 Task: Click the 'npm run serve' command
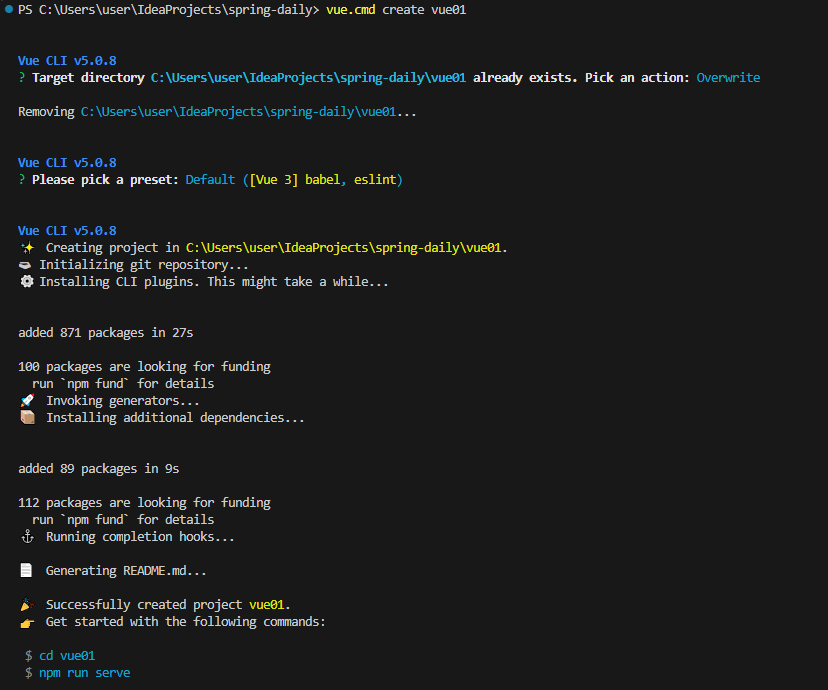[84, 673]
